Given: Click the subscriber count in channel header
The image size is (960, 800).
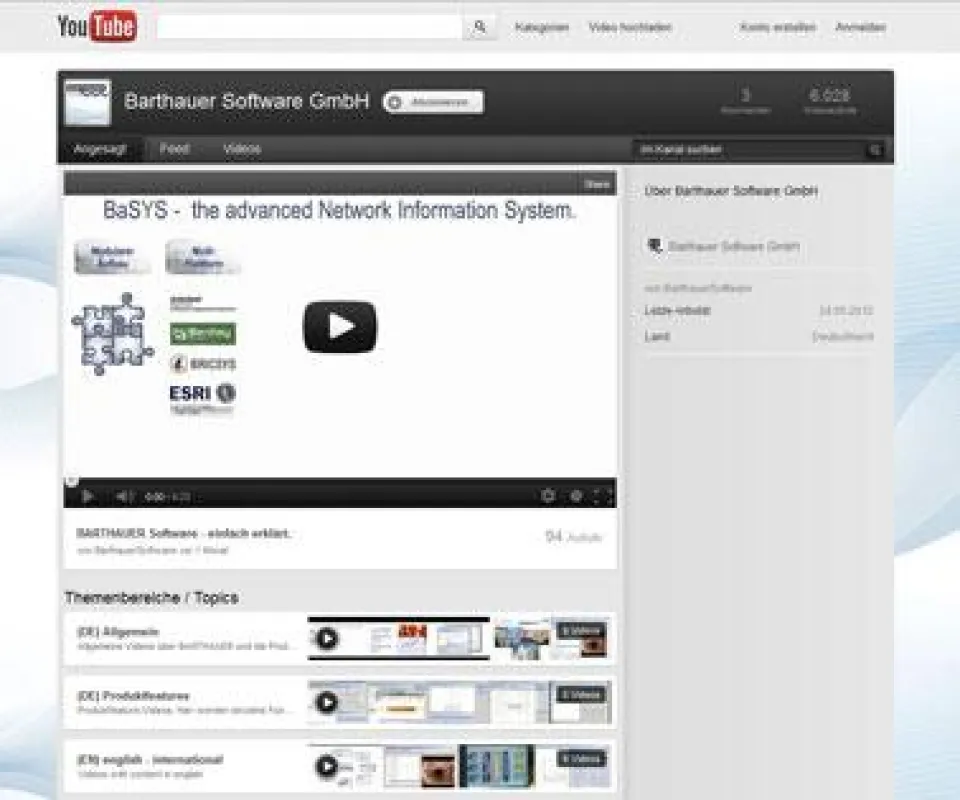Looking at the screenshot, I should [x=745, y=101].
